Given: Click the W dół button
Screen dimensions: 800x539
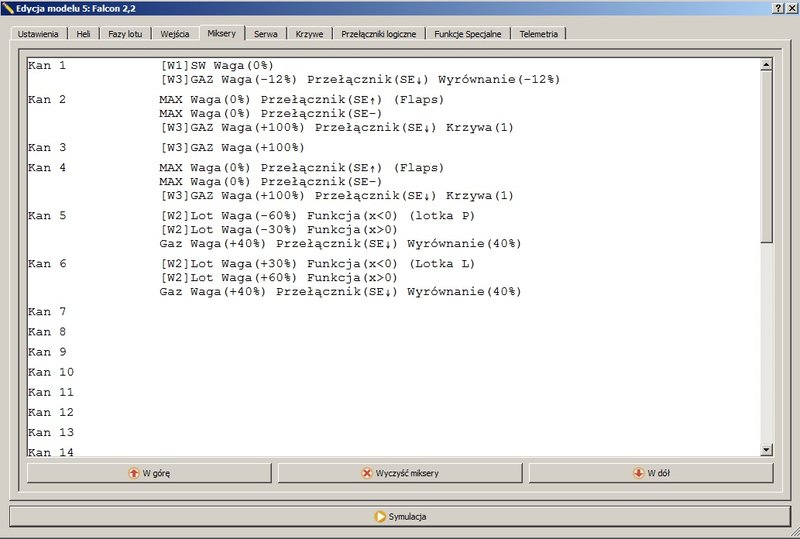Looking at the screenshot, I should point(651,473).
